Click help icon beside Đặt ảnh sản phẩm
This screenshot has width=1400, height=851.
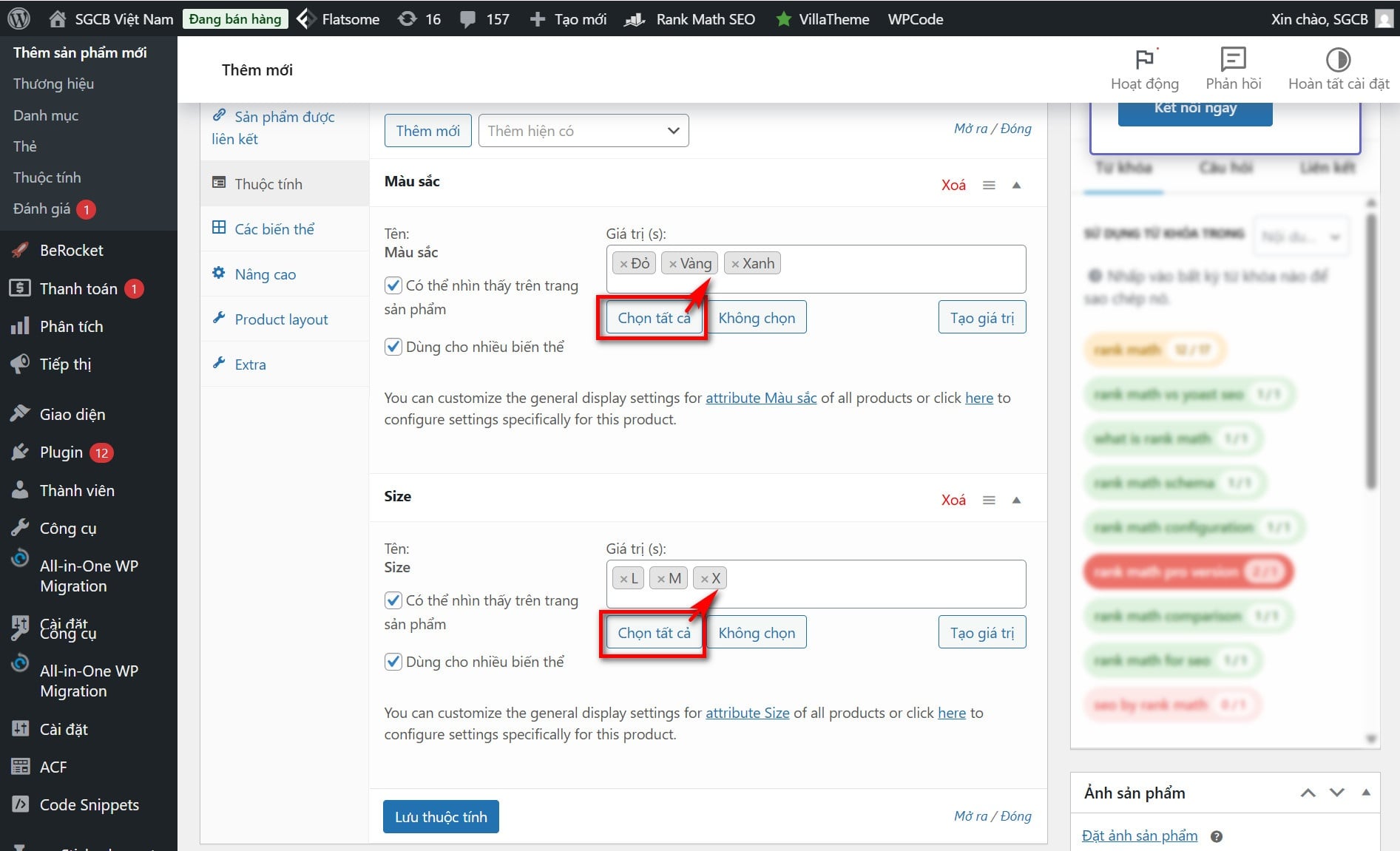point(1217,836)
